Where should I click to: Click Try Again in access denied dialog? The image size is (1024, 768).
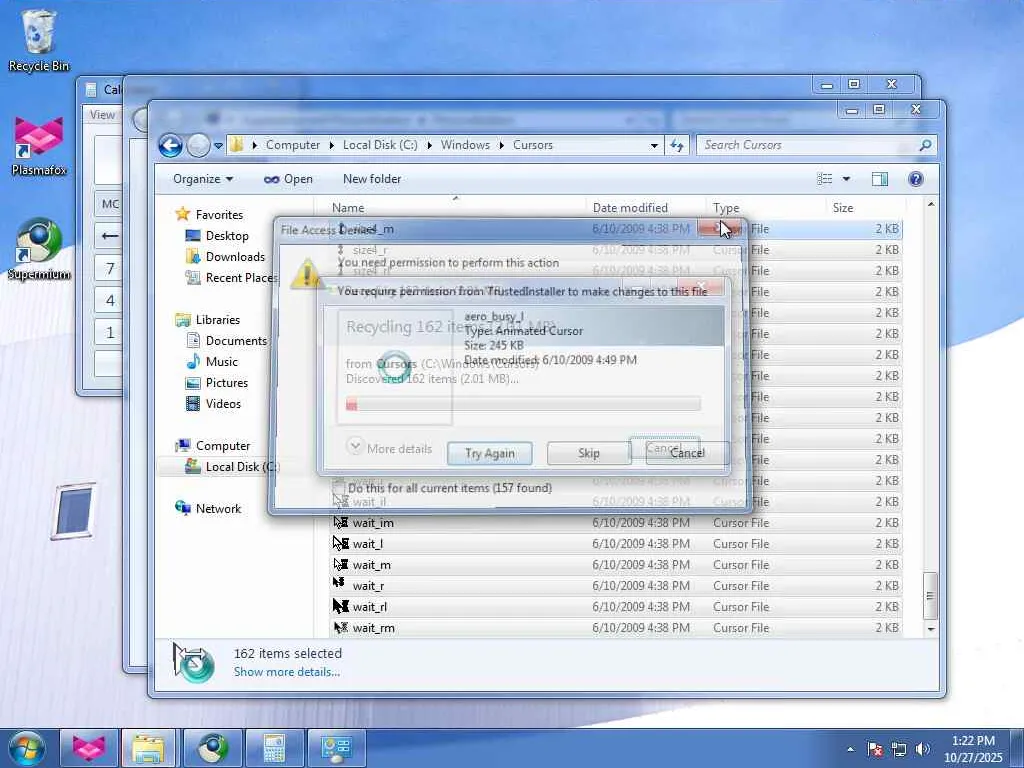point(490,453)
